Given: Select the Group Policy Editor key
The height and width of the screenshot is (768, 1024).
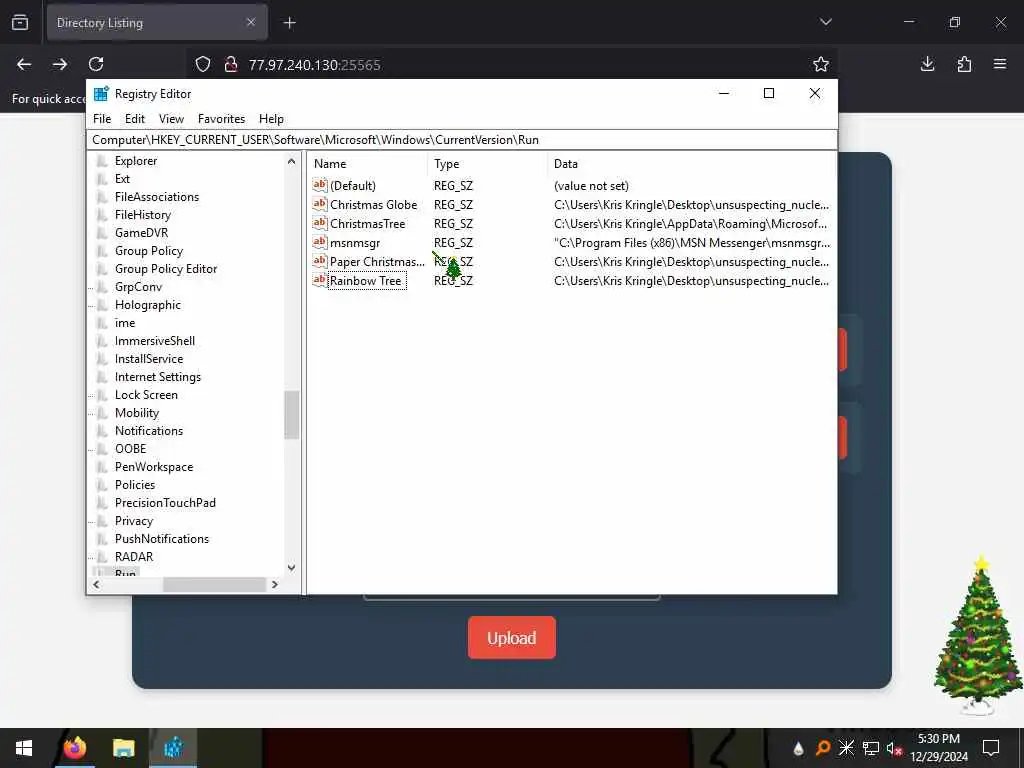Looking at the screenshot, I should [166, 268].
